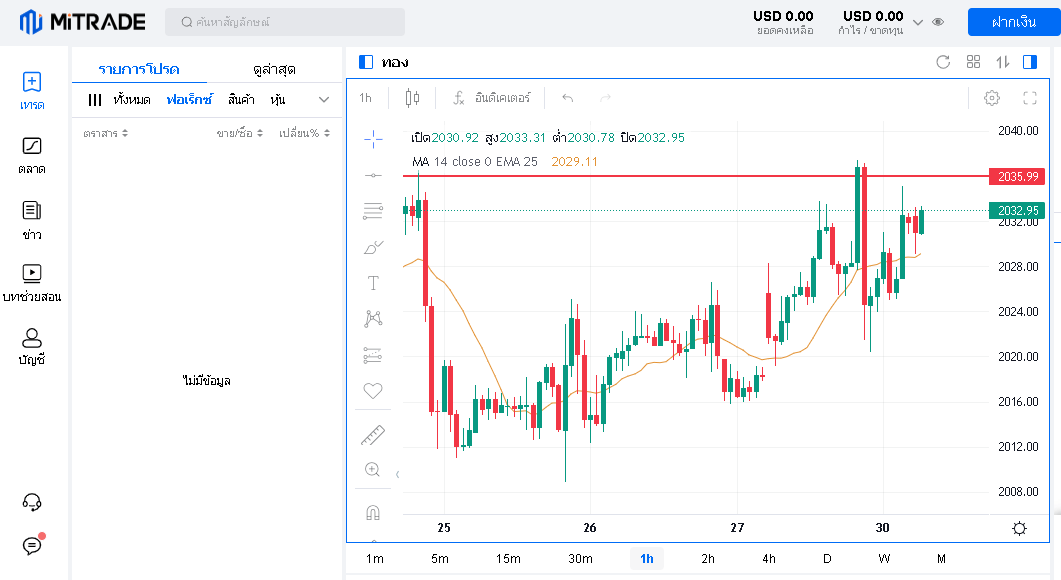Open the Fibonacci drawing tools

[x=373, y=211]
